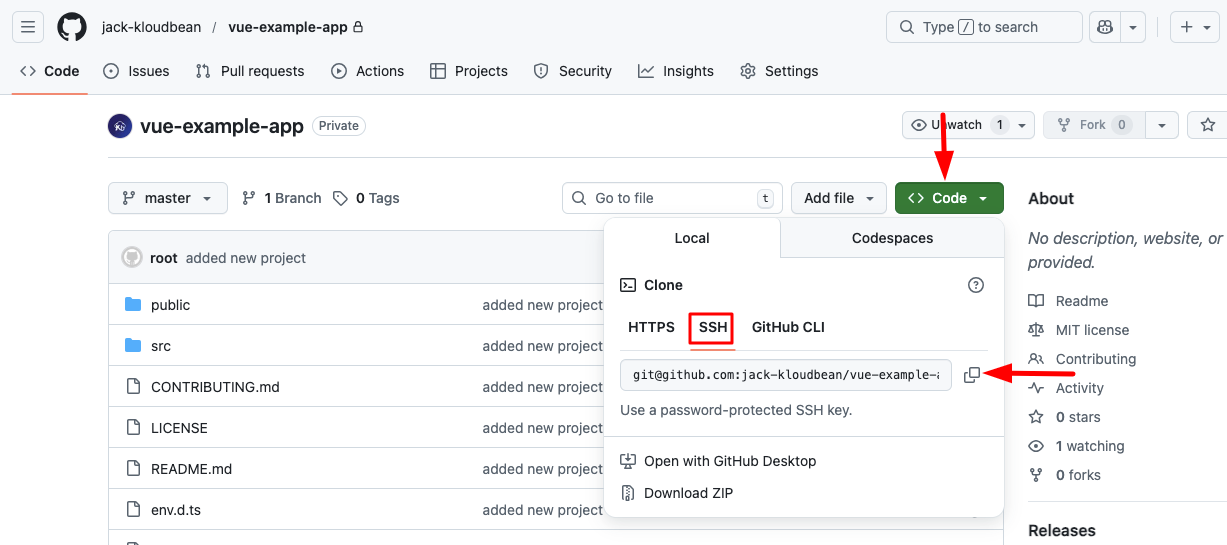1227x545 pixels.
Task: Open with GitHub Desktop
Action: click(x=718, y=461)
